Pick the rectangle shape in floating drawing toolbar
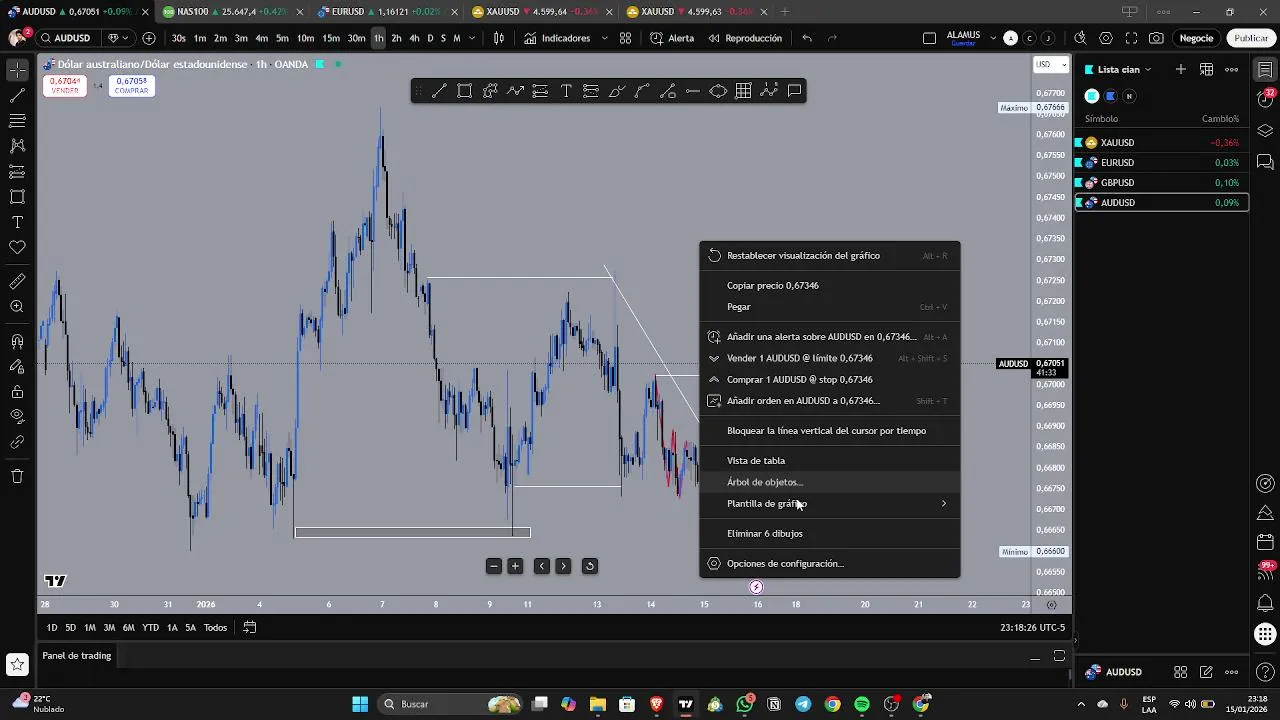This screenshot has height=720, width=1280. (464, 91)
